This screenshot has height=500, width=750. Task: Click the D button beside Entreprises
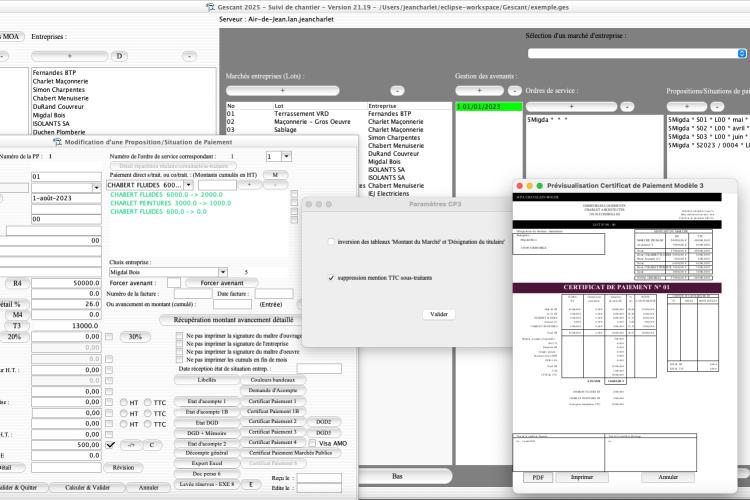pyautogui.click(x=119, y=56)
